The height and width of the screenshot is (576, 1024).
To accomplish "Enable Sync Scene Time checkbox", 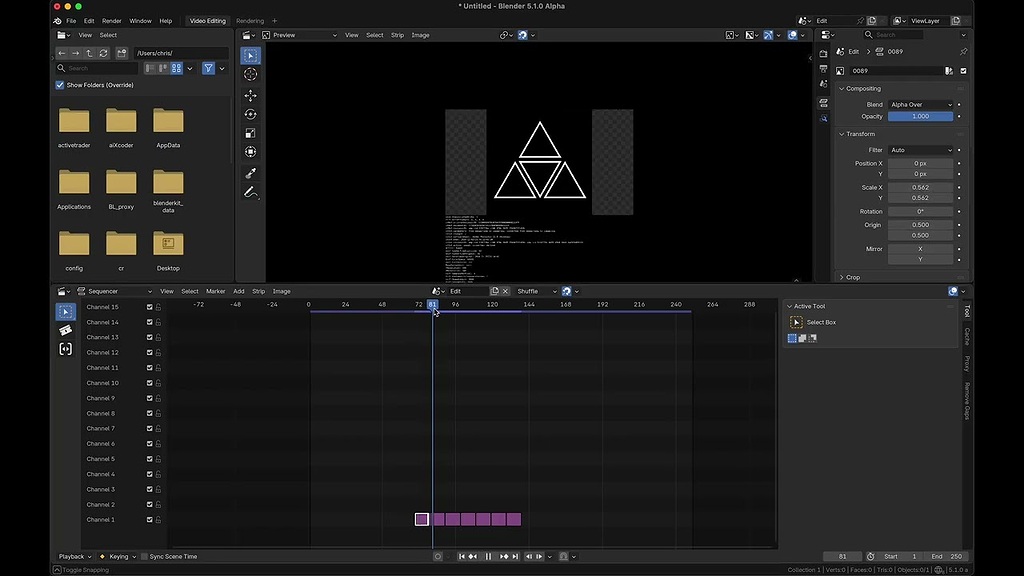I will 144,556.
